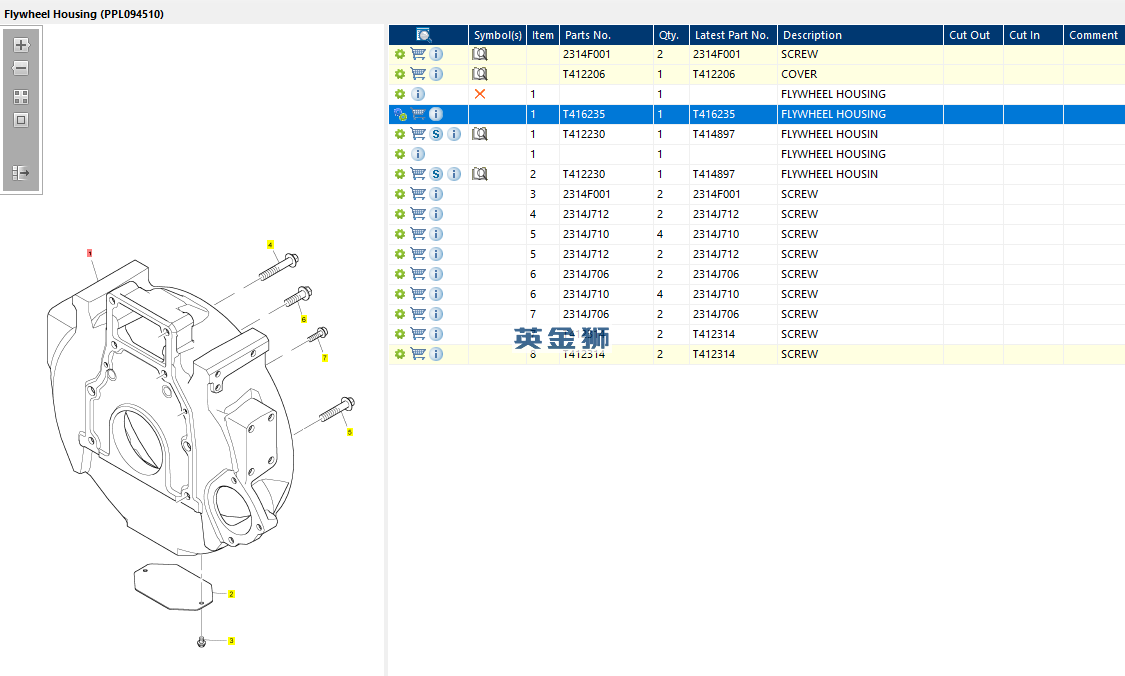Image resolution: width=1125 pixels, height=676 pixels.
Task: Click the single square fit view icon
Action: coord(20,120)
